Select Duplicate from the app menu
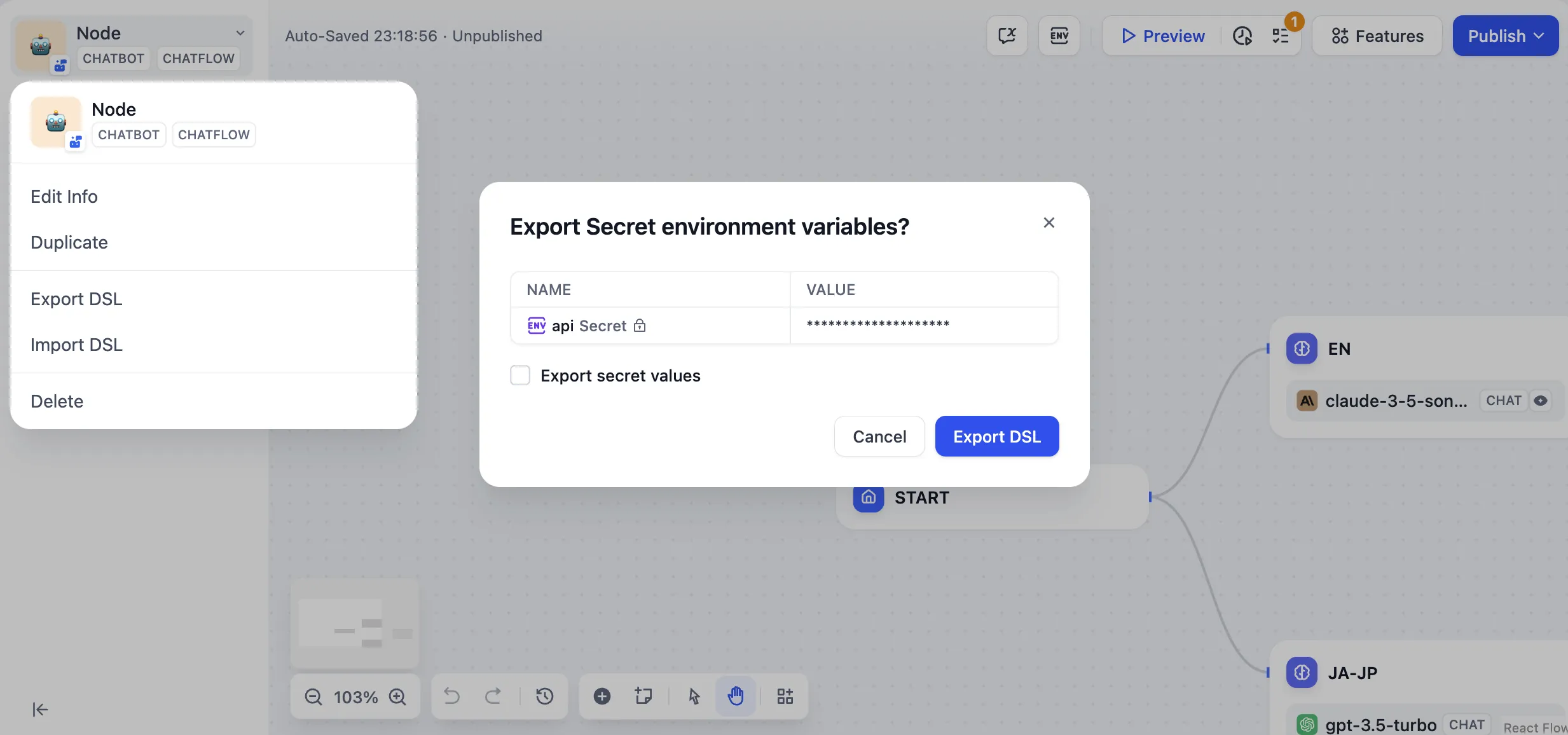Viewport: 1568px width, 735px height. 69,242
